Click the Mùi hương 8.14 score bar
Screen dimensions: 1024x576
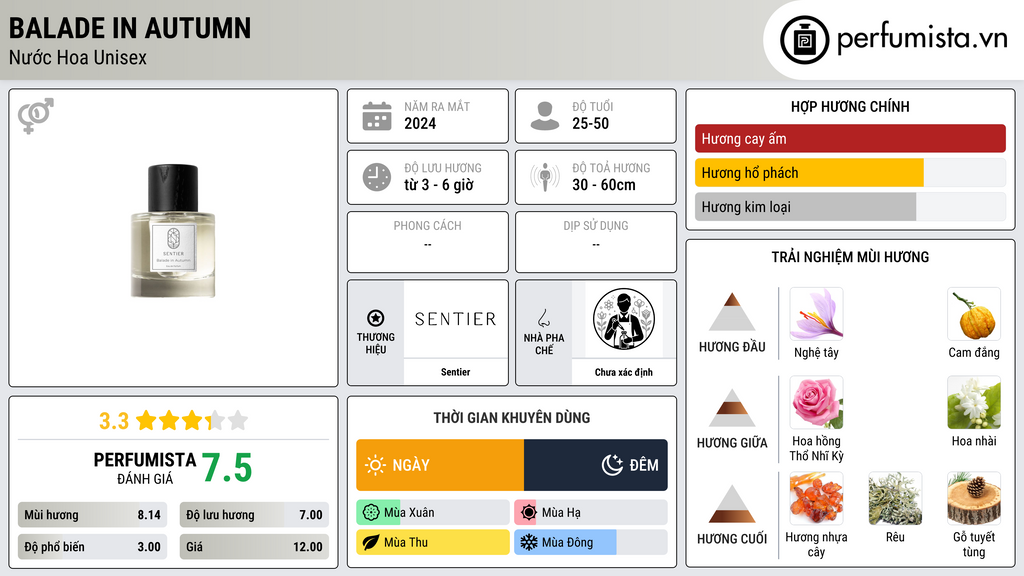tap(92, 515)
